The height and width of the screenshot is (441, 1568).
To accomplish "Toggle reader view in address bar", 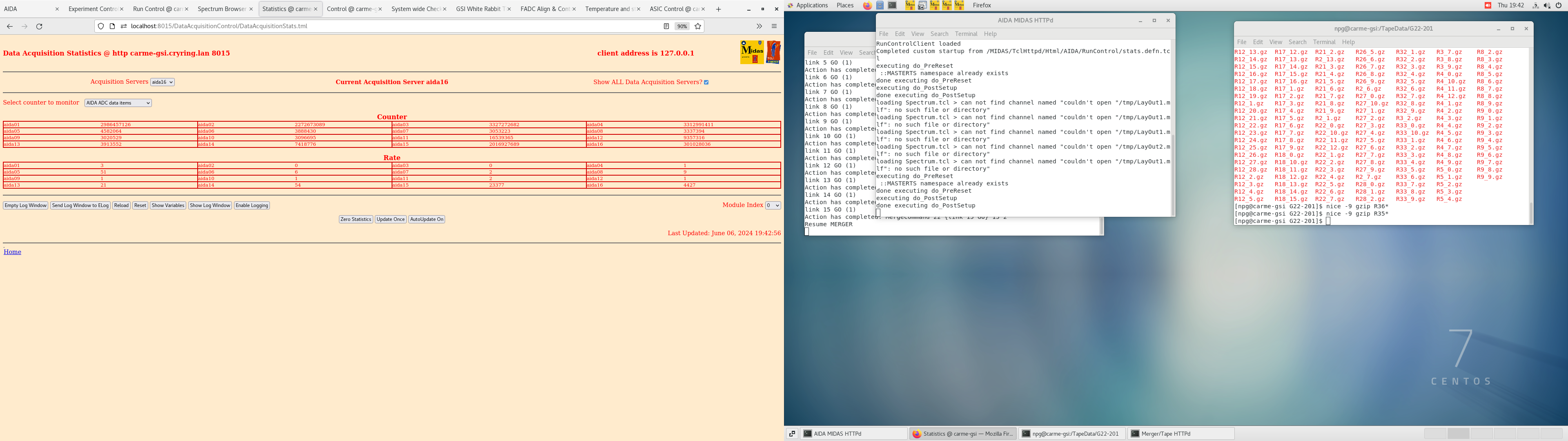I will tap(666, 26).
